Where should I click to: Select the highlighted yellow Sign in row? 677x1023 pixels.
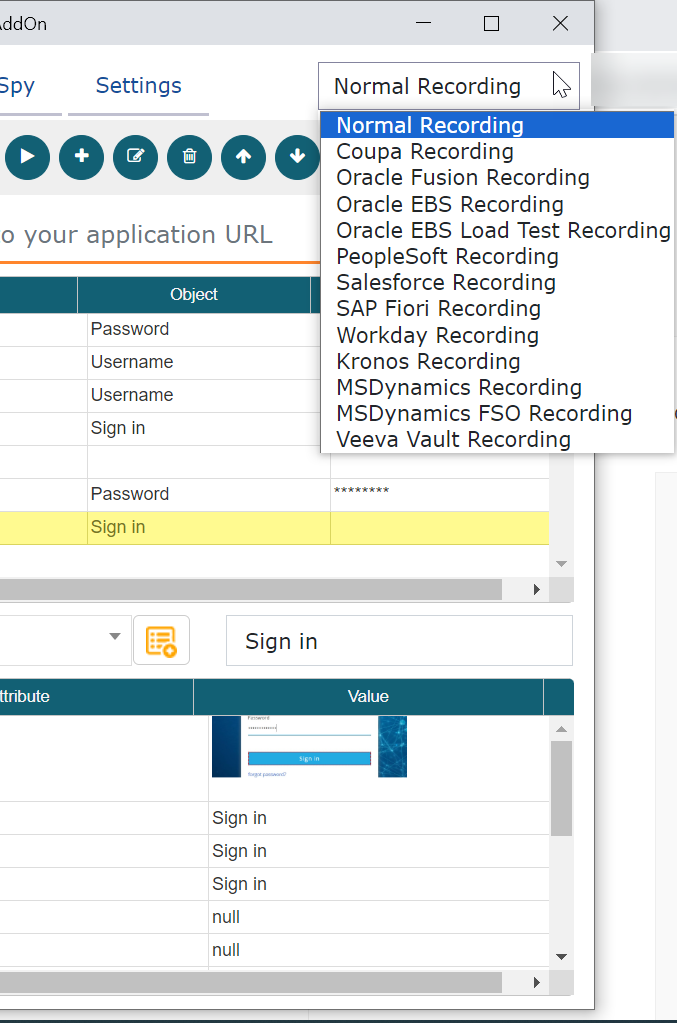[274, 528]
